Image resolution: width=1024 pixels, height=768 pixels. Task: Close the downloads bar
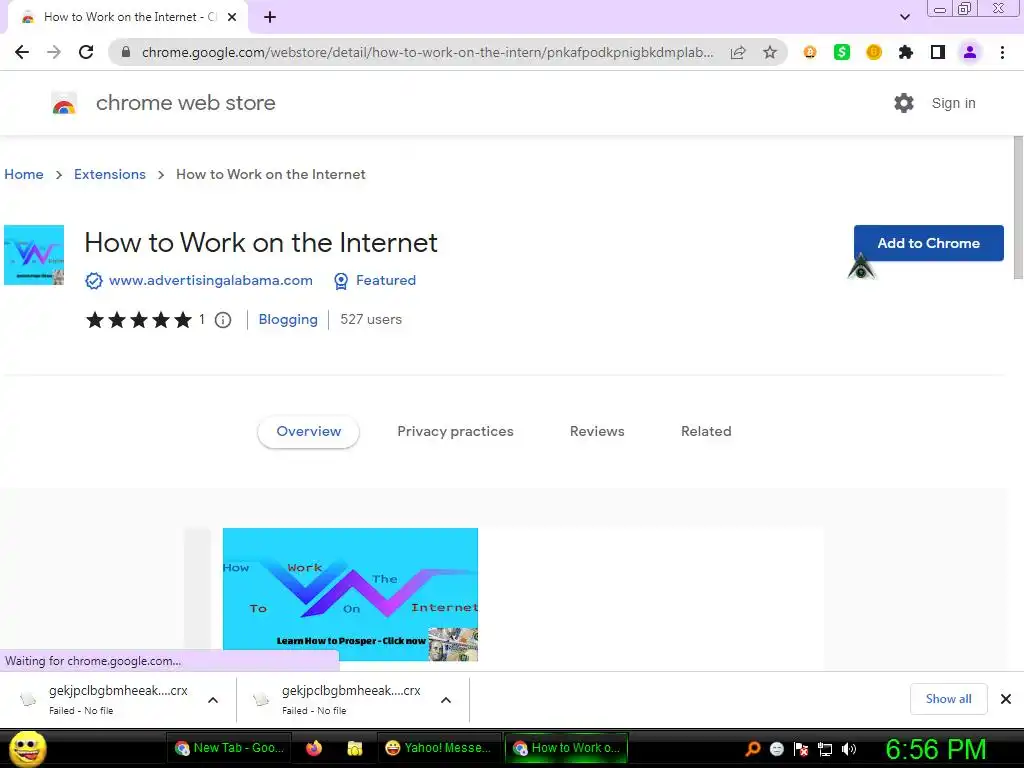point(1006,699)
